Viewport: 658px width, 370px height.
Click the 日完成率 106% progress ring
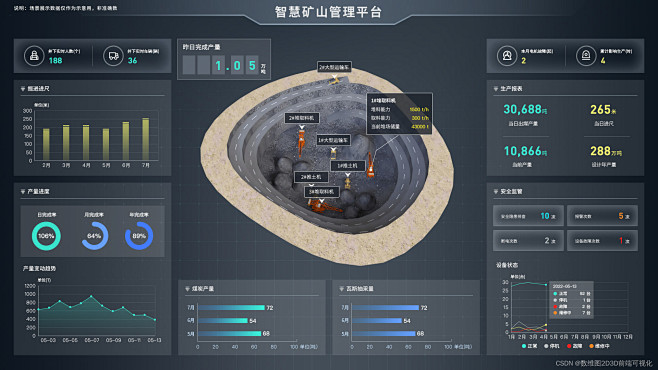46,236
